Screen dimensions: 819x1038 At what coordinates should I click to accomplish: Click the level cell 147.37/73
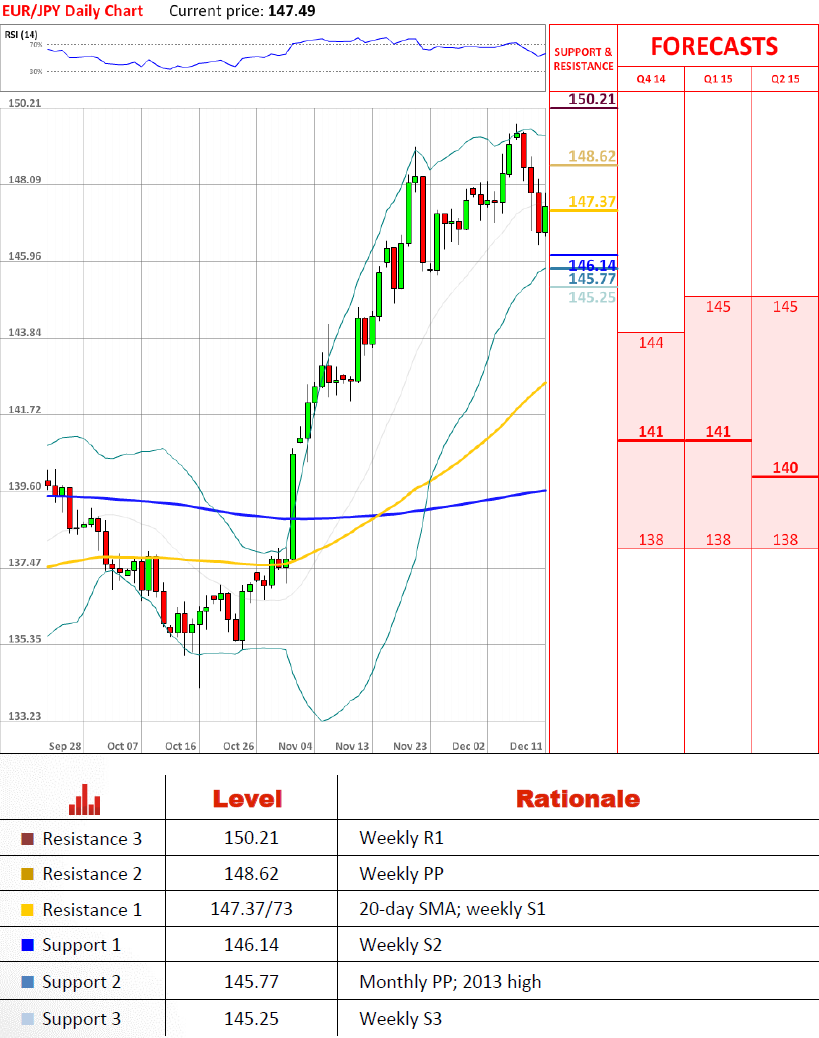click(x=252, y=909)
